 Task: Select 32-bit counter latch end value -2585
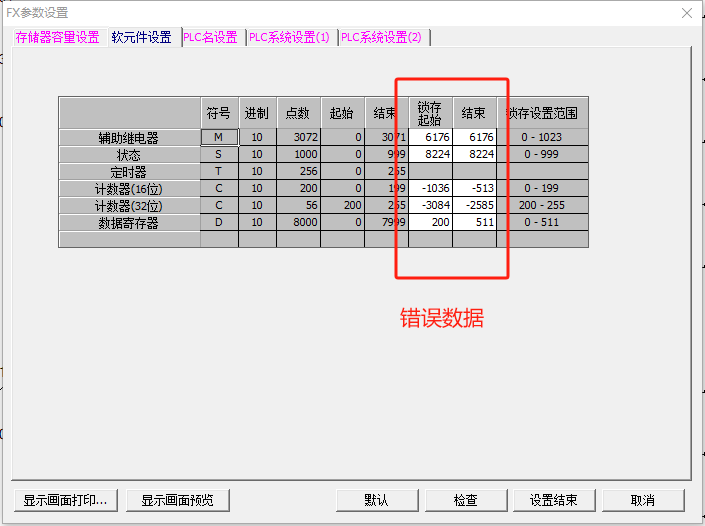pos(474,205)
